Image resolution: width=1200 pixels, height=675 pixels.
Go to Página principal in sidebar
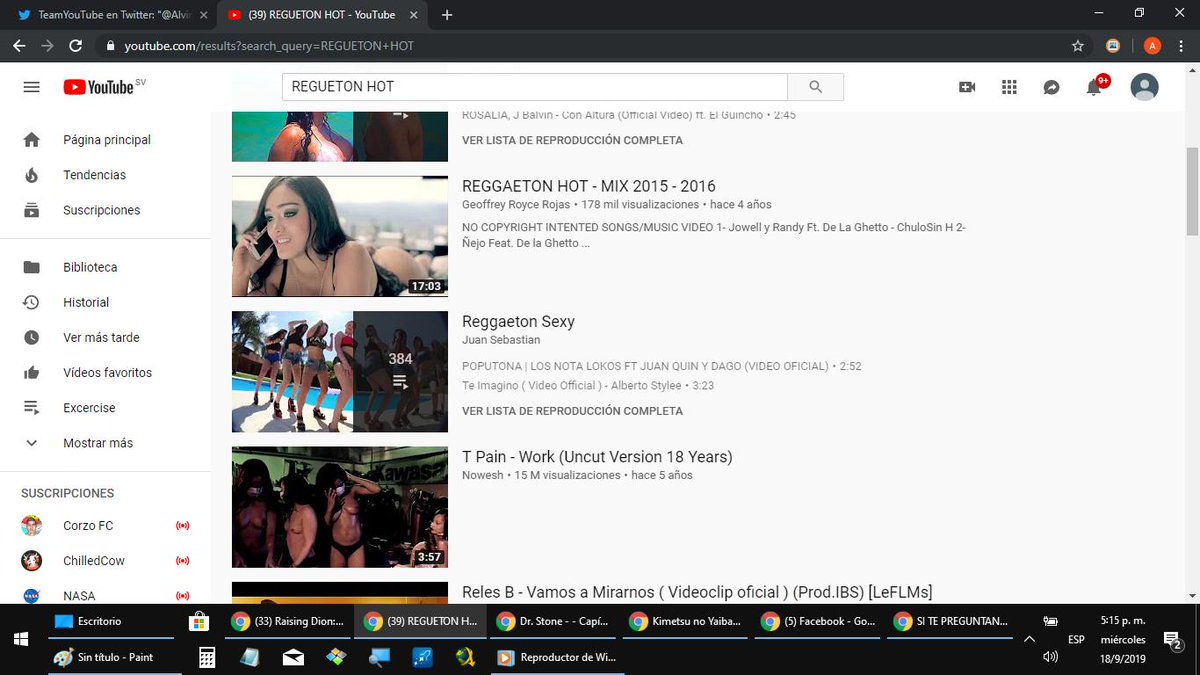click(x=106, y=140)
